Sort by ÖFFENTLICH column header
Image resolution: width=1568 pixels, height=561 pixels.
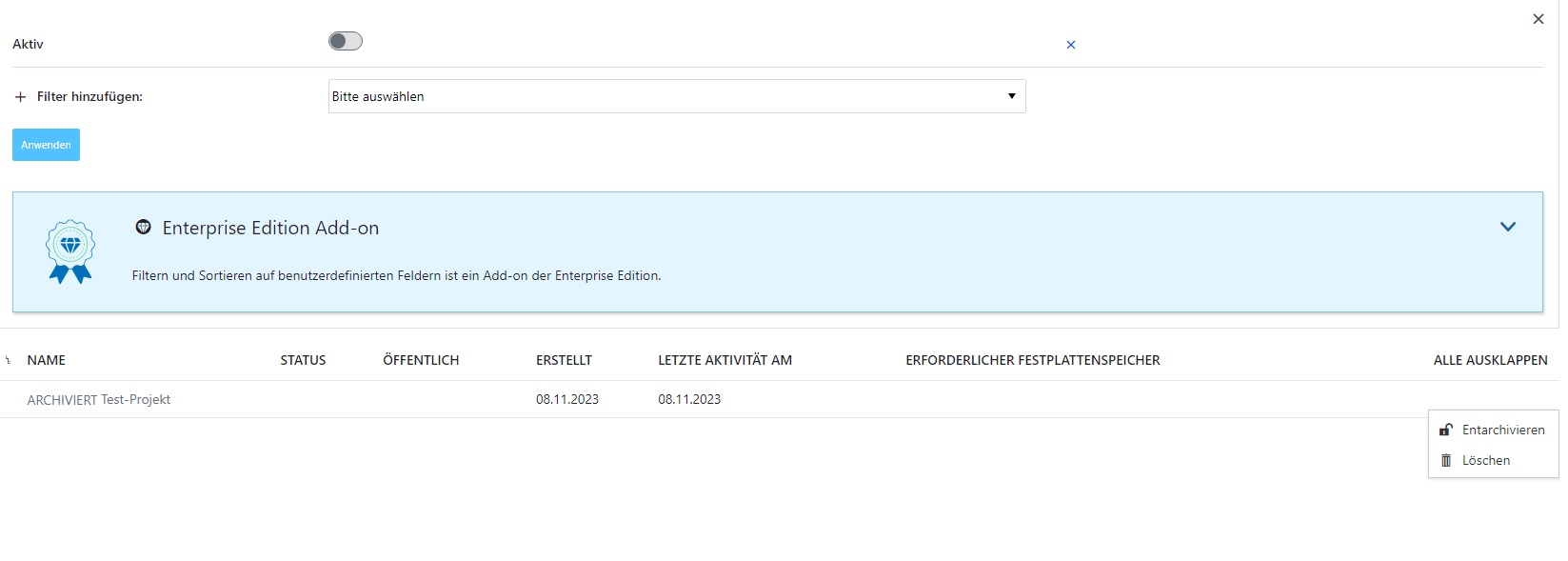(421, 360)
